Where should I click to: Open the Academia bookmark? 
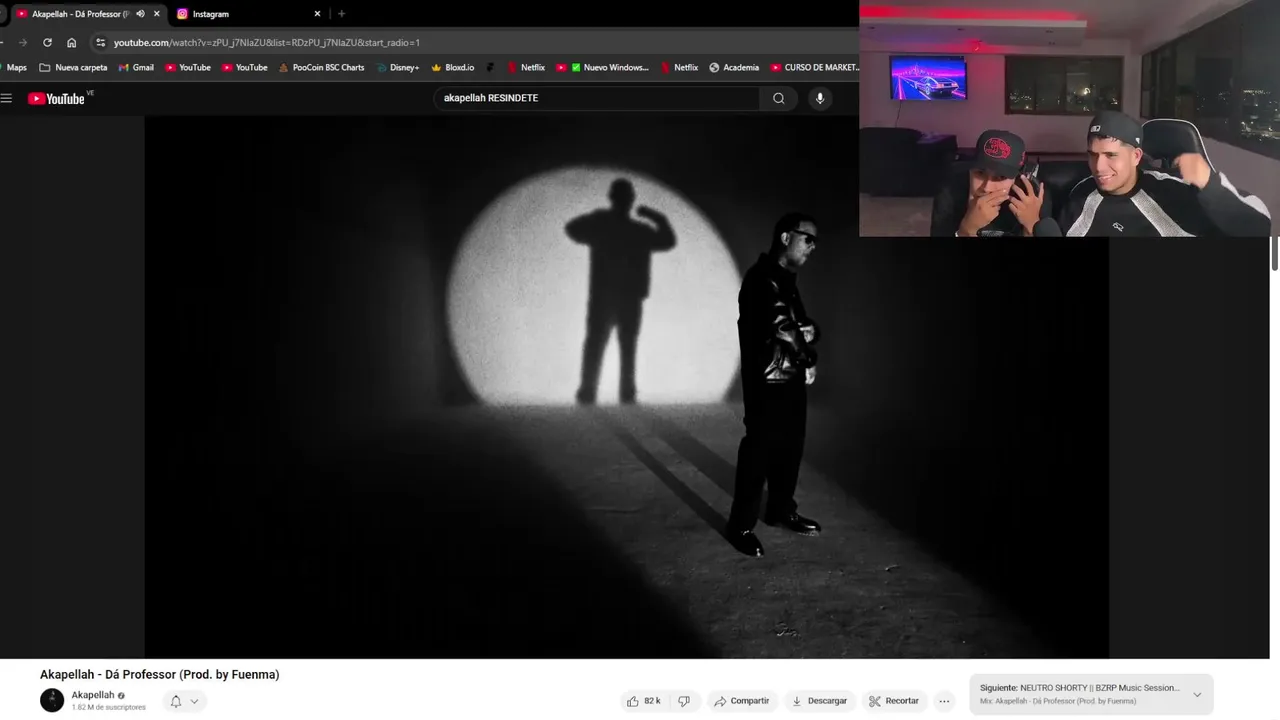(x=734, y=68)
